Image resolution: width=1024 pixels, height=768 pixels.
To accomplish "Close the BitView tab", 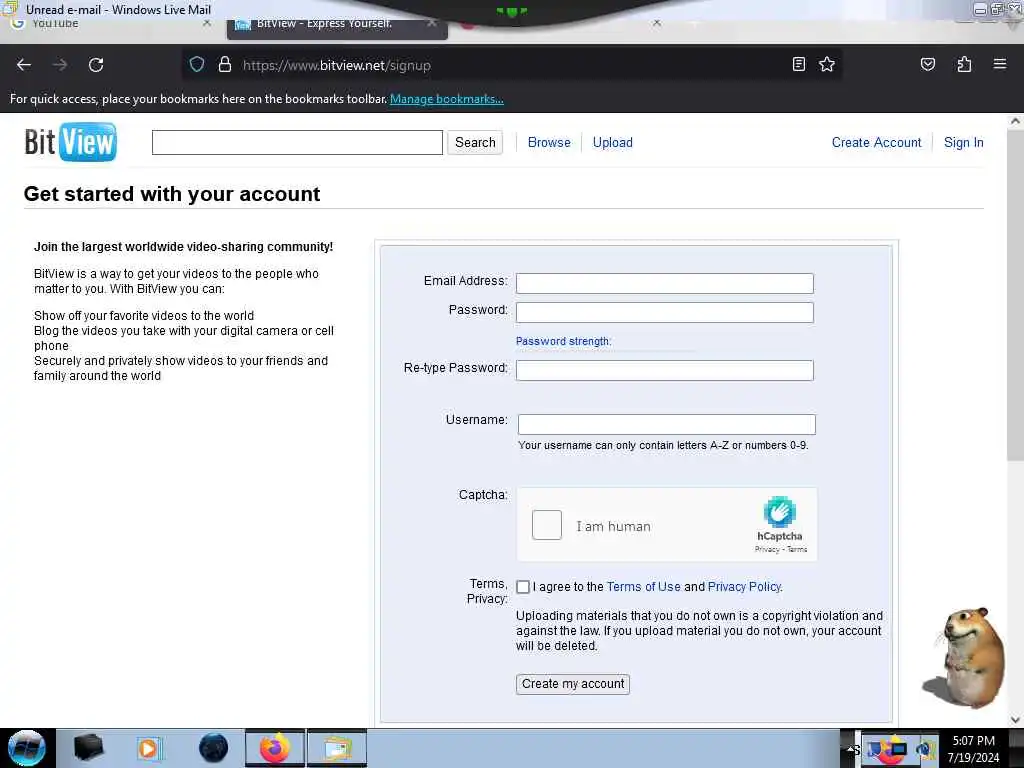I will pos(432,23).
